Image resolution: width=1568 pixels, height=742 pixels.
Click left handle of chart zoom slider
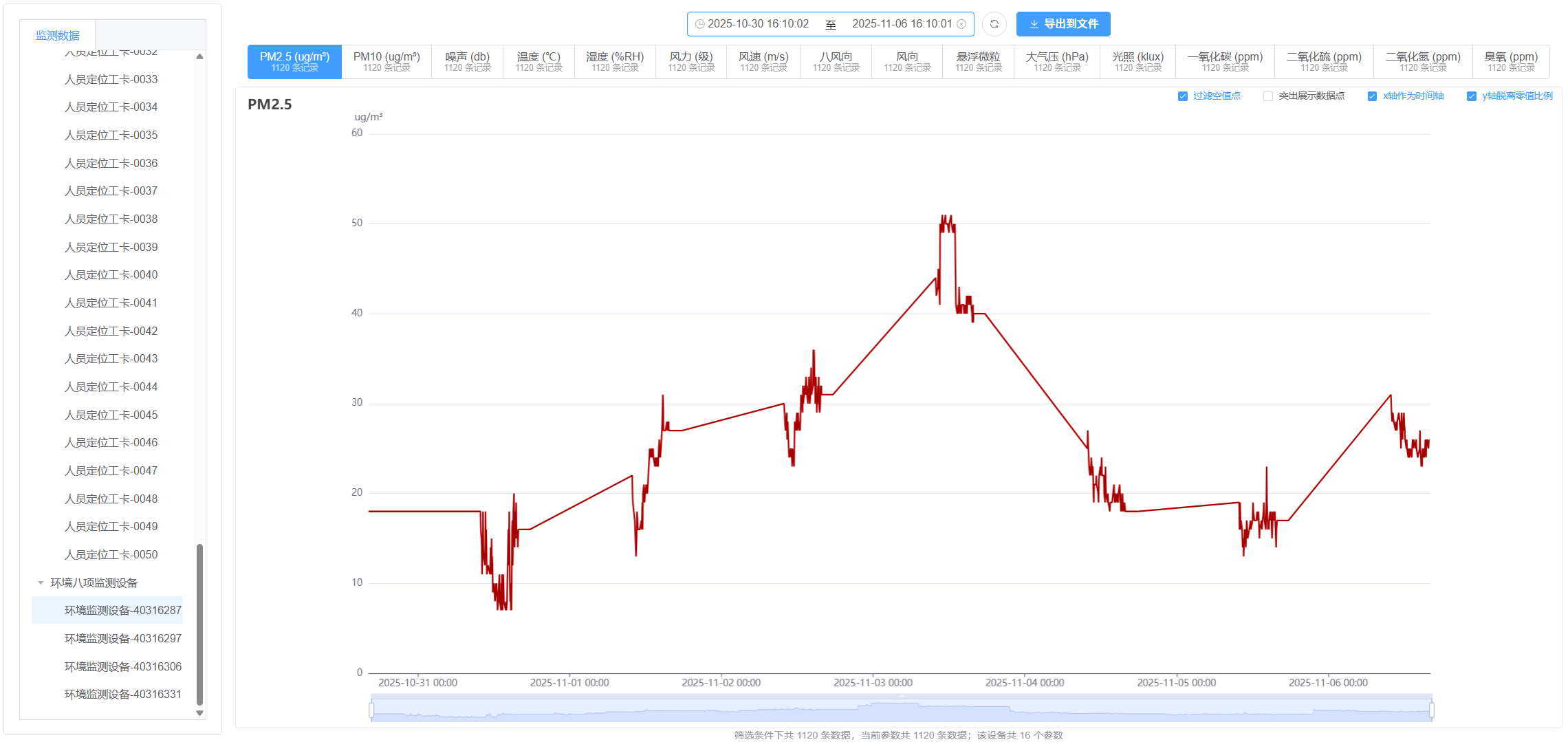tap(371, 710)
